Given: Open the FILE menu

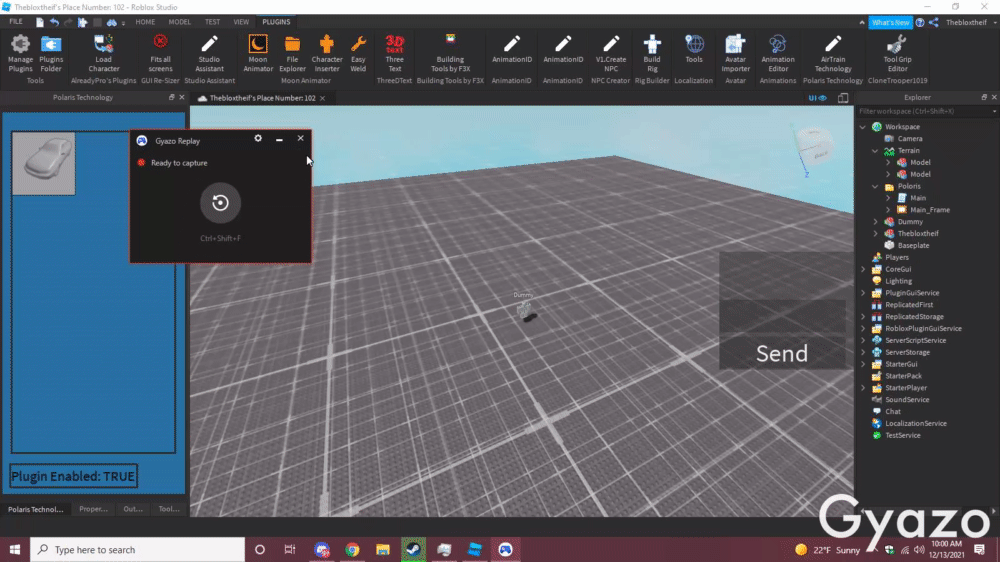Looking at the screenshot, I should [x=16, y=22].
